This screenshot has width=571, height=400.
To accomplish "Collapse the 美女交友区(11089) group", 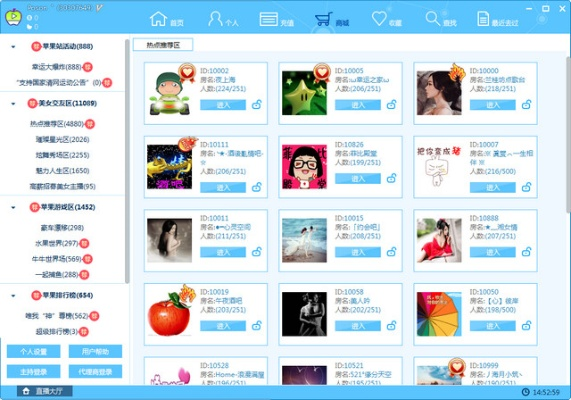I will tap(13, 103).
